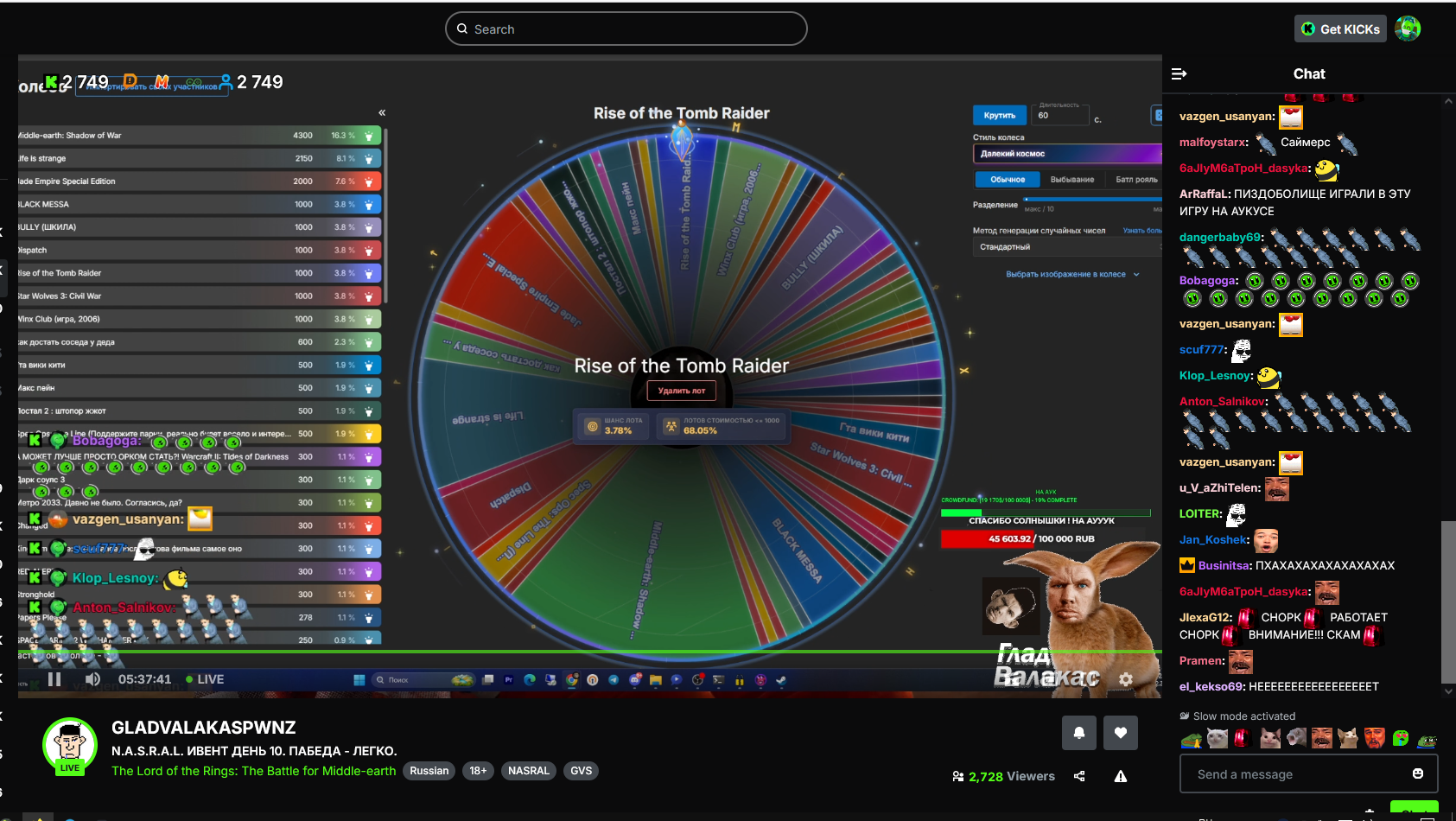Click the Middle-earth: Shadow of War lot row

[200, 136]
